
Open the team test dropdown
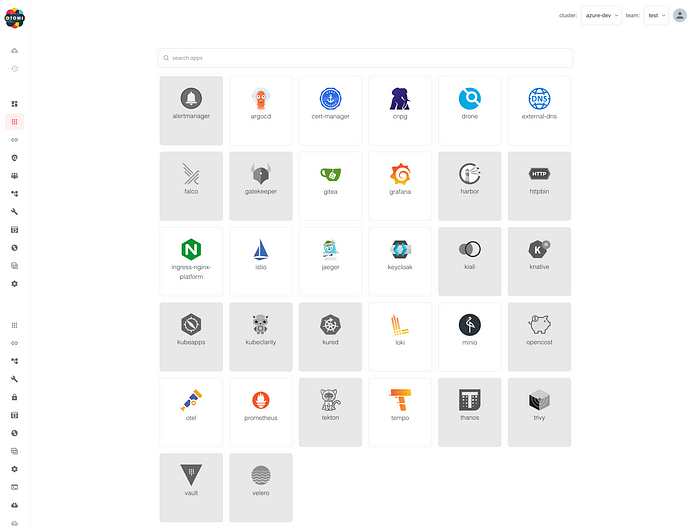pyautogui.click(x=656, y=15)
